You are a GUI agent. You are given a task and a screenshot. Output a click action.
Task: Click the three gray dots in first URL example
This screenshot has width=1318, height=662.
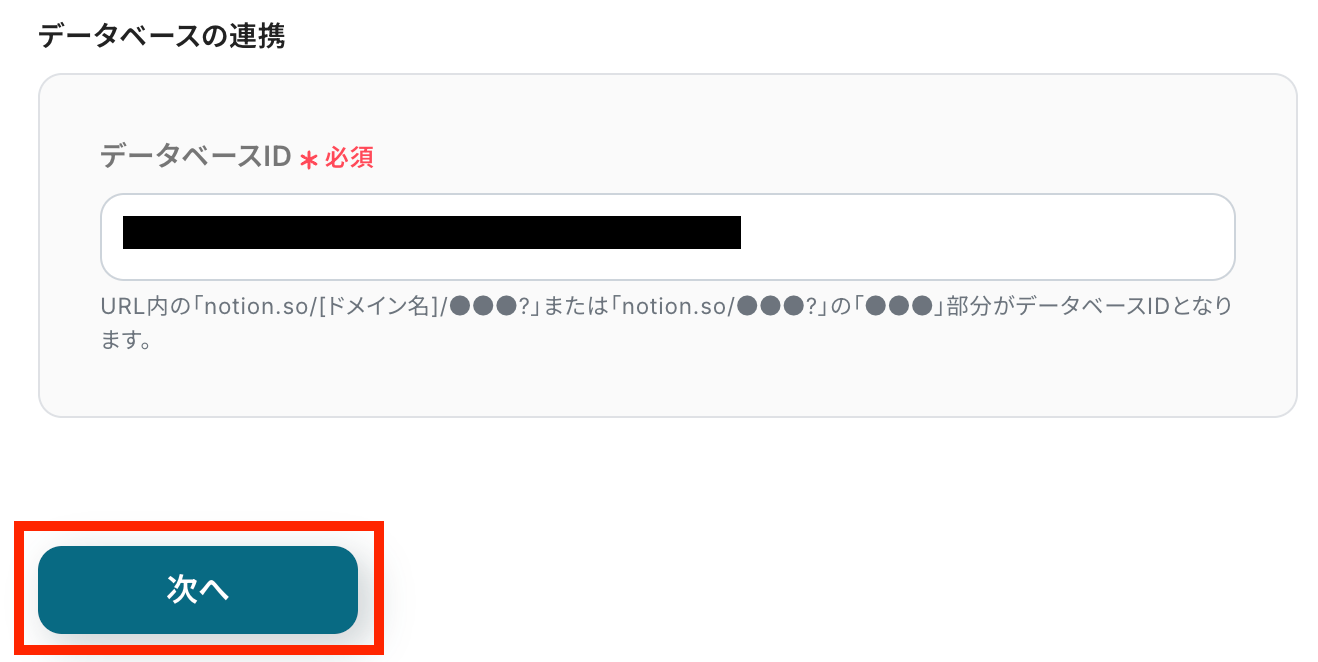pyautogui.click(x=484, y=306)
